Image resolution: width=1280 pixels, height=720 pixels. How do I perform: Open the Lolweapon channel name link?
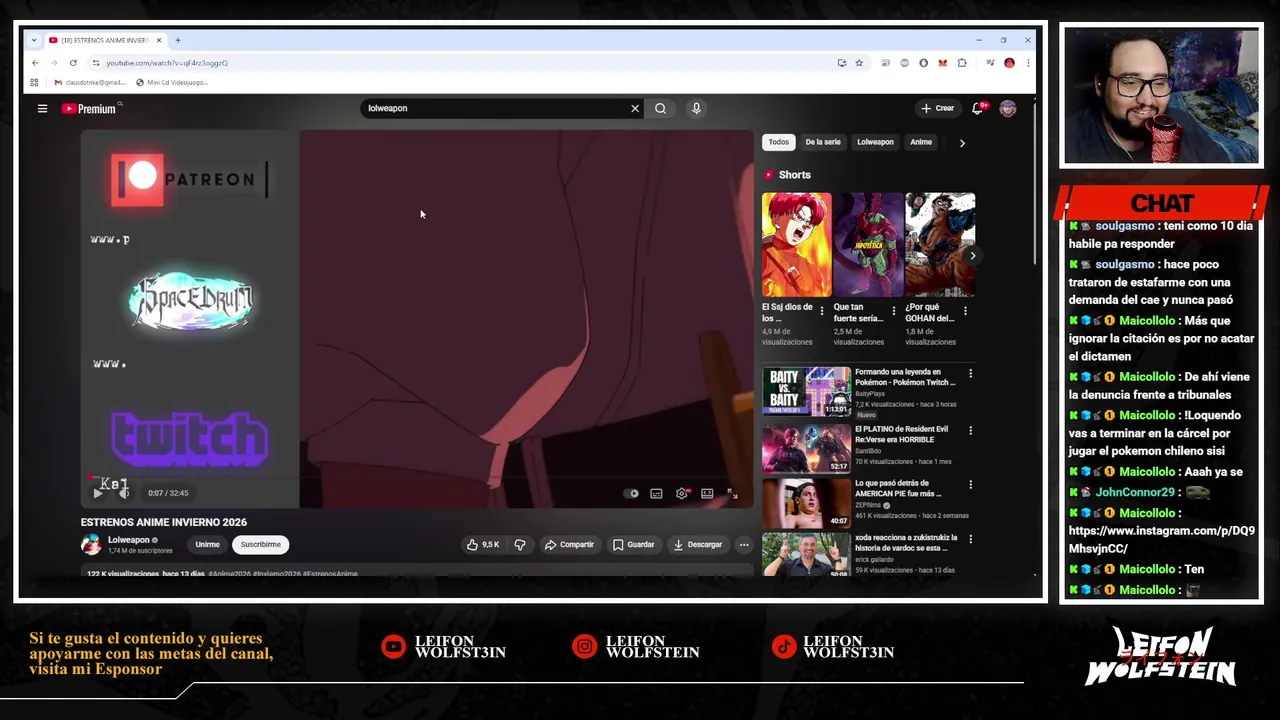(x=129, y=540)
